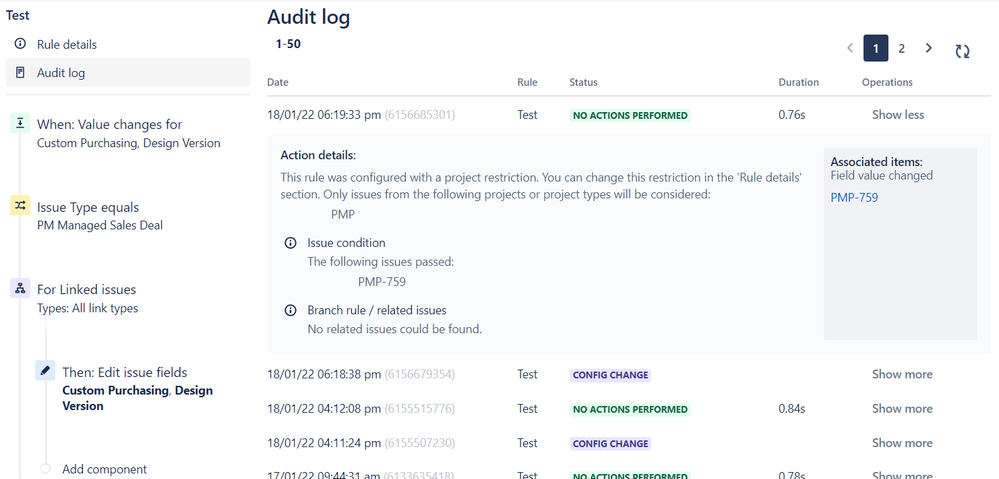Click Add component in rule chain
The width and height of the screenshot is (999, 479).
point(104,469)
